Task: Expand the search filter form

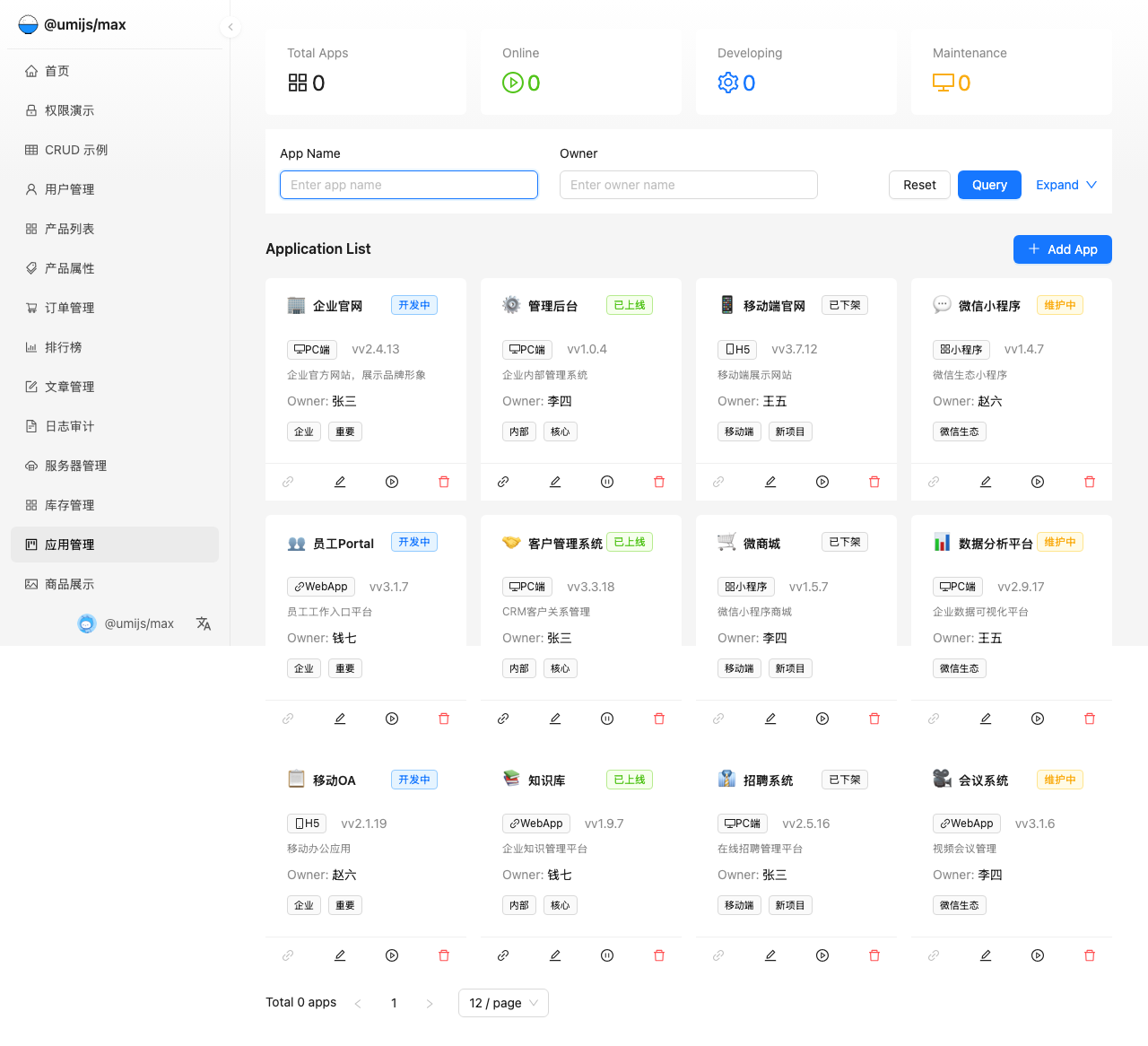Action: 1065,185
